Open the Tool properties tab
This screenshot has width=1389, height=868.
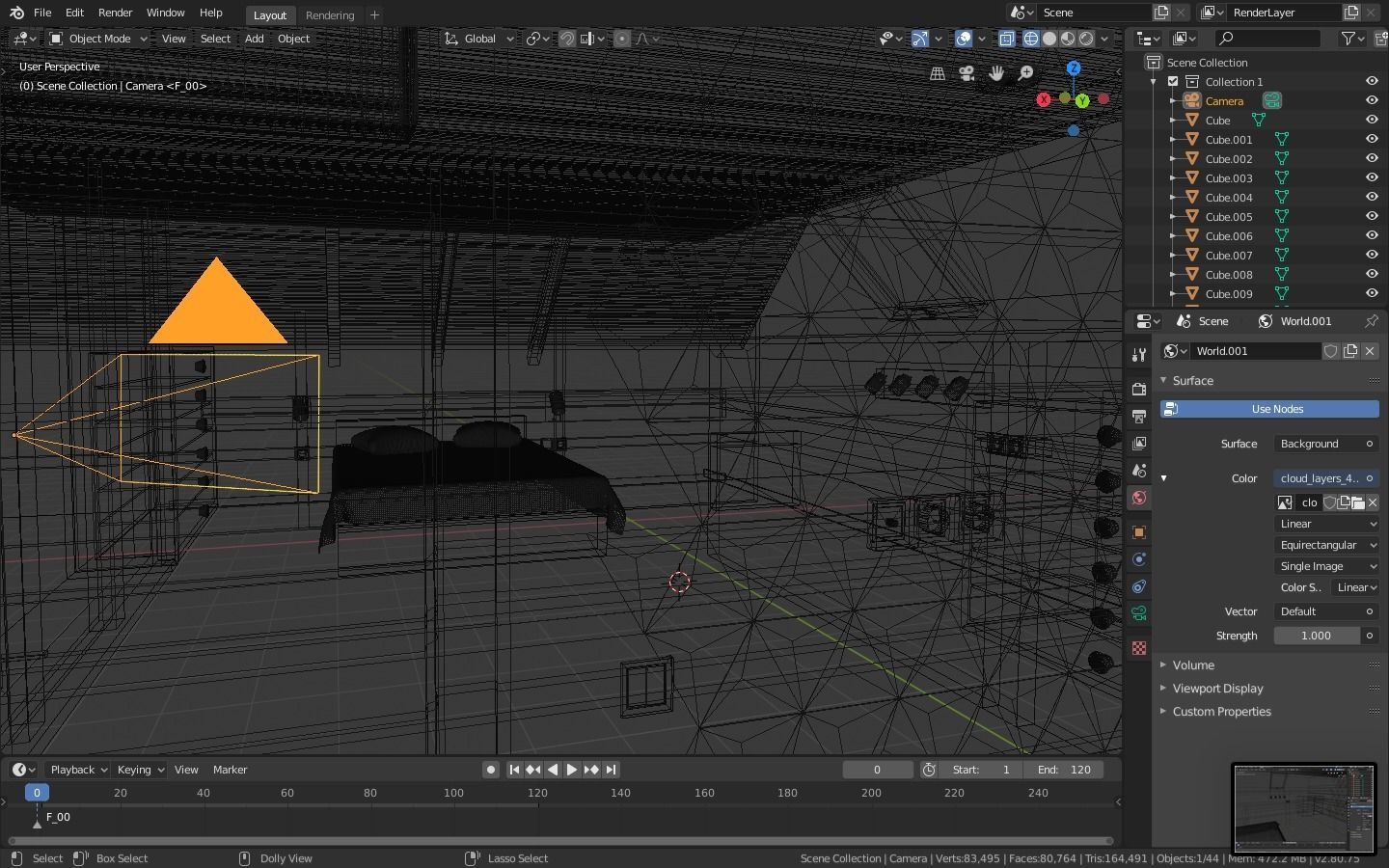click(1139, 355)
